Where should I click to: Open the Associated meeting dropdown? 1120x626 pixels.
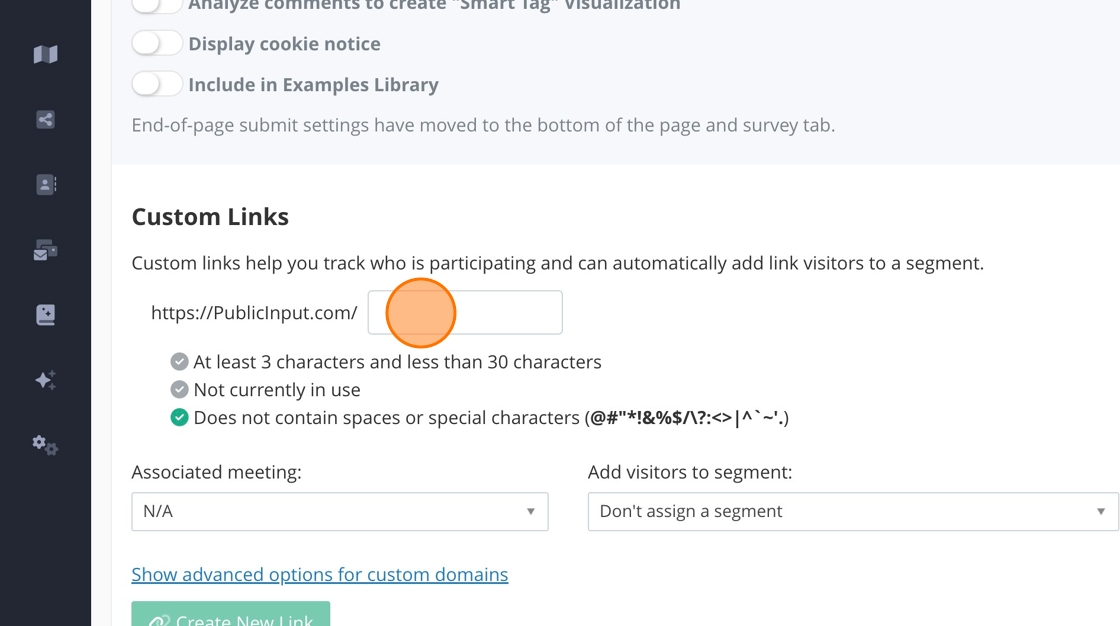coord(339,511)
